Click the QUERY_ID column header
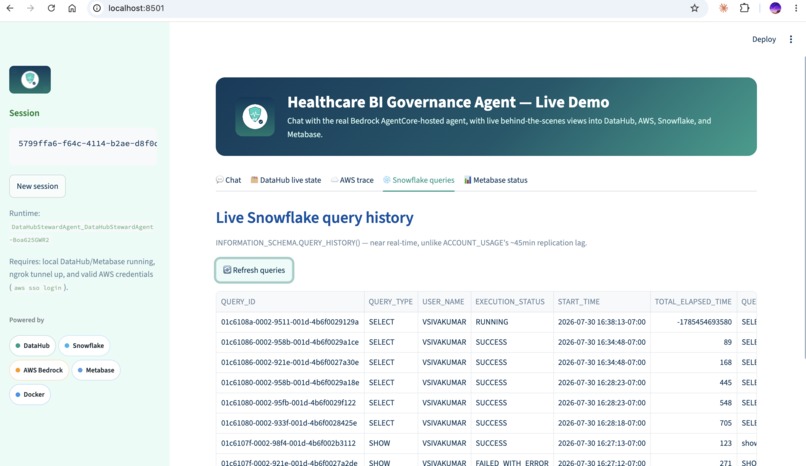This screenshot has height=466, width=806. [x=290, y=302]
